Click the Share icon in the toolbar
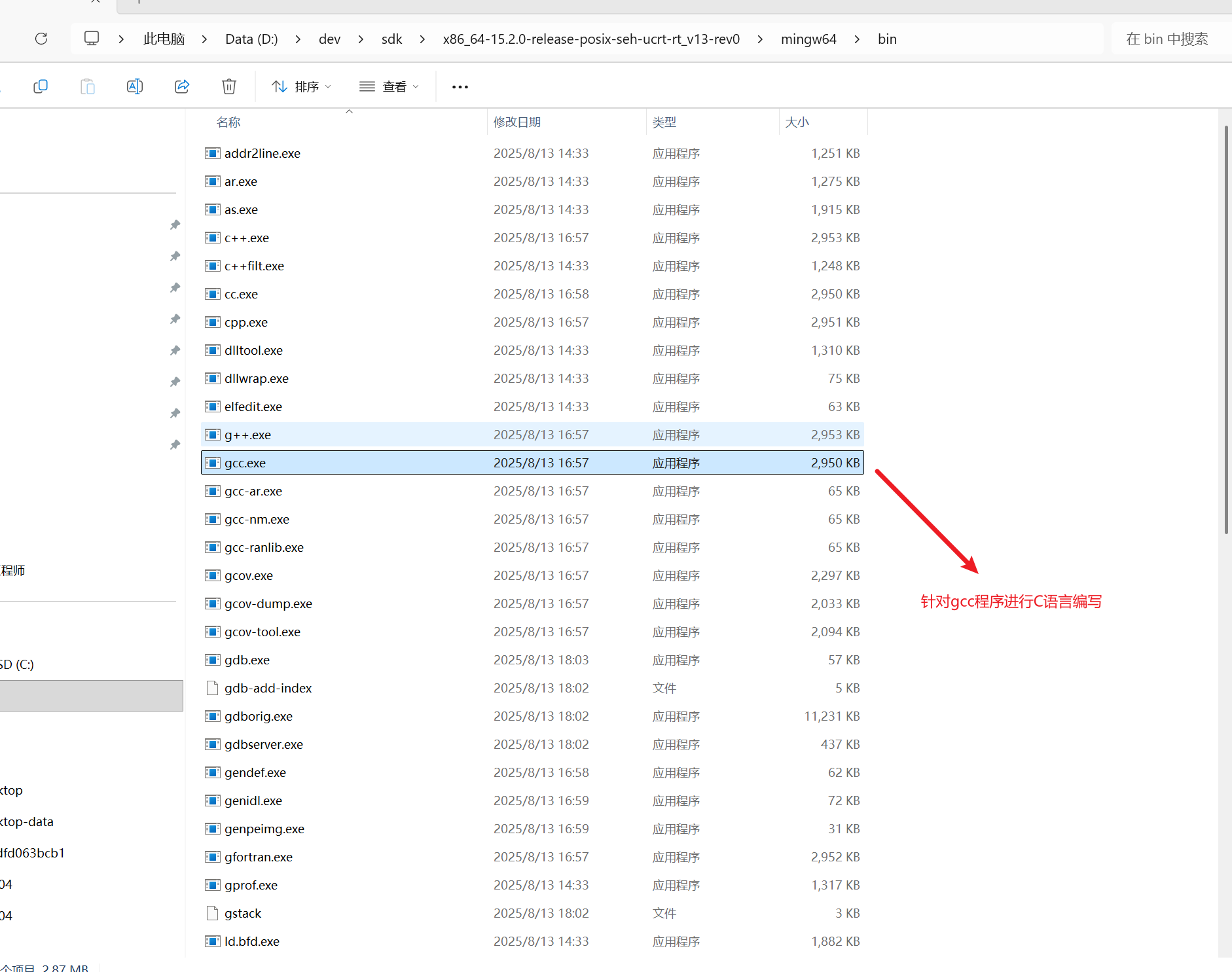This screenshot has width=1232, height=972. click(182, 86)
